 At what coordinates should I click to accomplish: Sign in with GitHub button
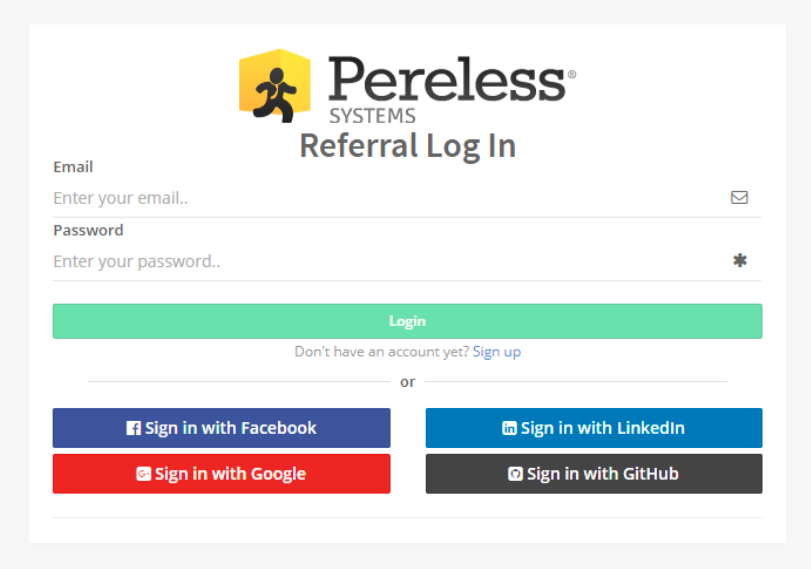tap(594, 473)
